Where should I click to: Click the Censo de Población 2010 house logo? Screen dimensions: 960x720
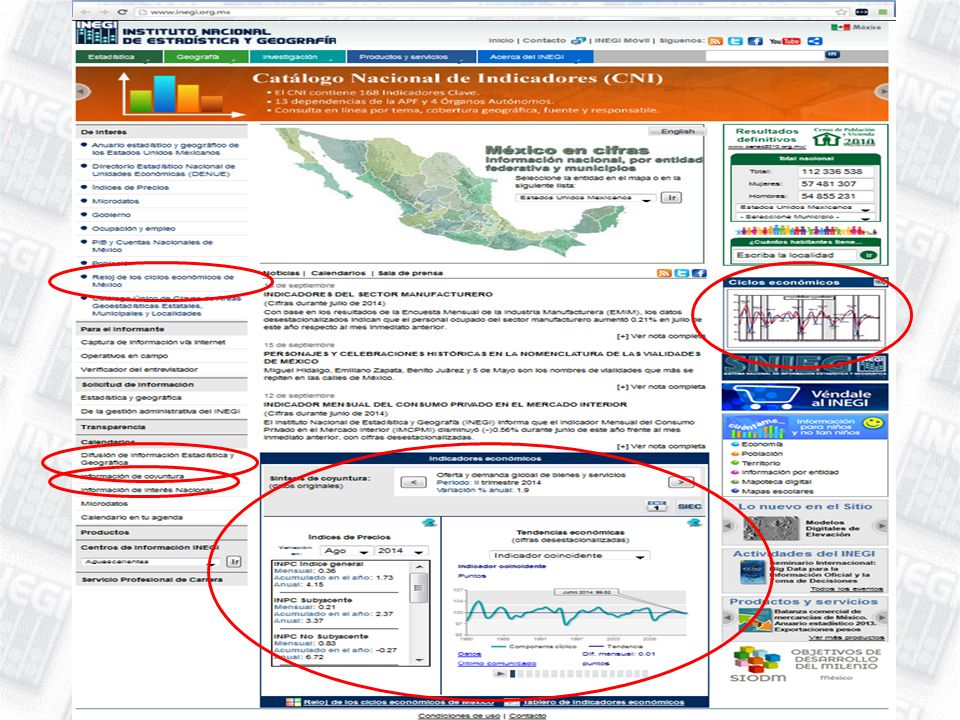tap(826, 140)
